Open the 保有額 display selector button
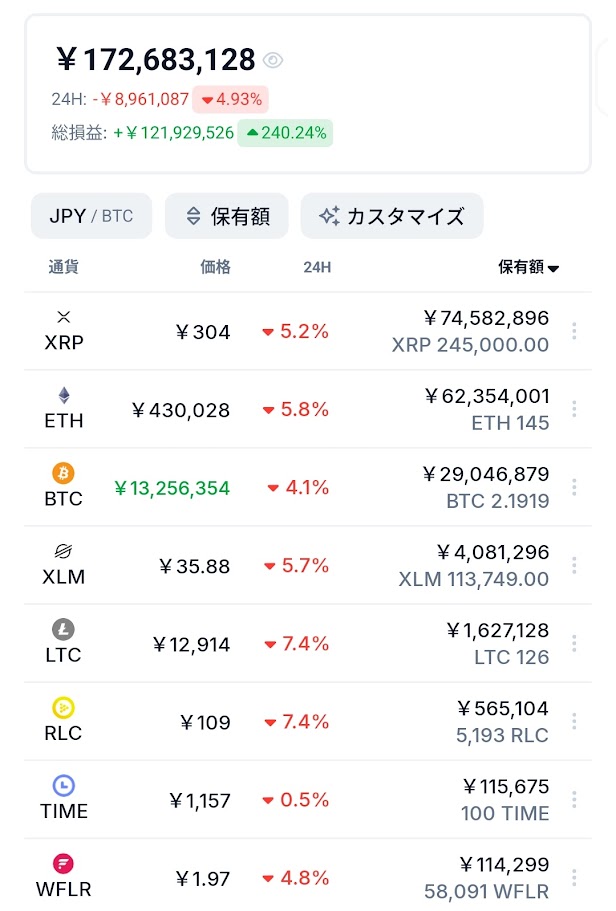 pyautogui.click(x=227, y=216)
